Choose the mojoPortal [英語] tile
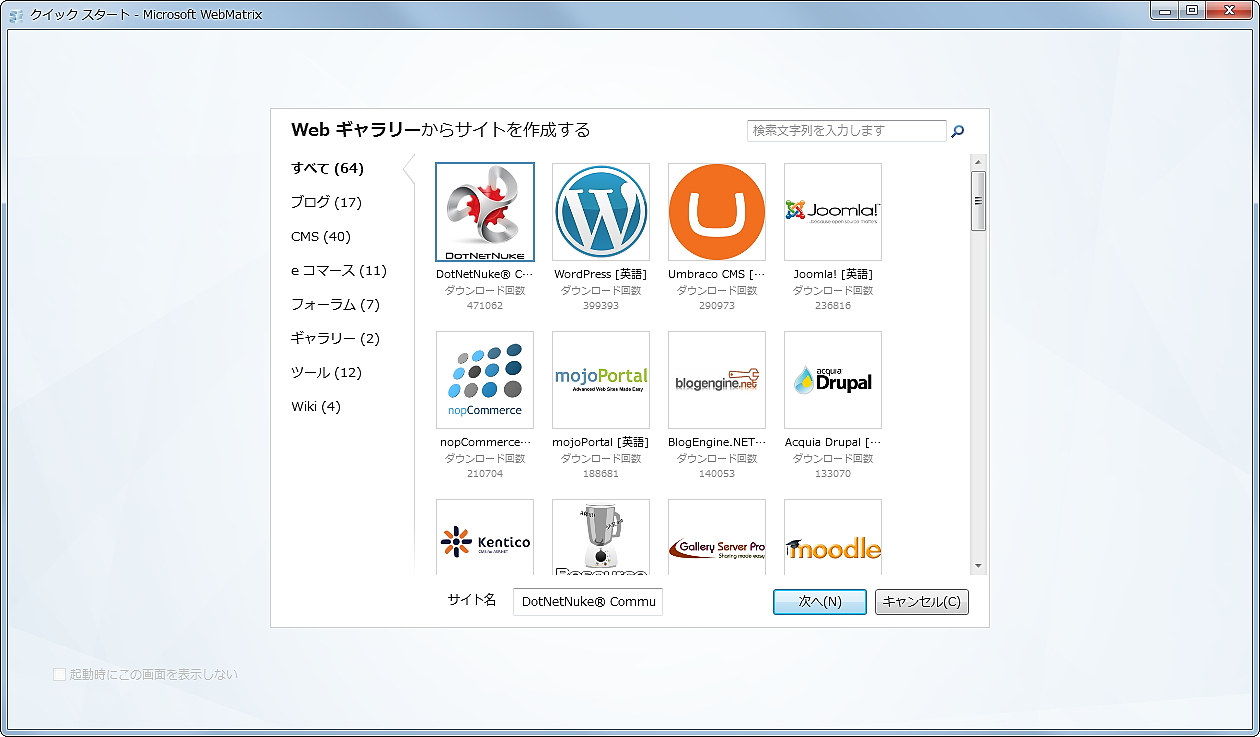Viewport: 1260px width, 737px height. pyautogui.click(x=600, y=380)
